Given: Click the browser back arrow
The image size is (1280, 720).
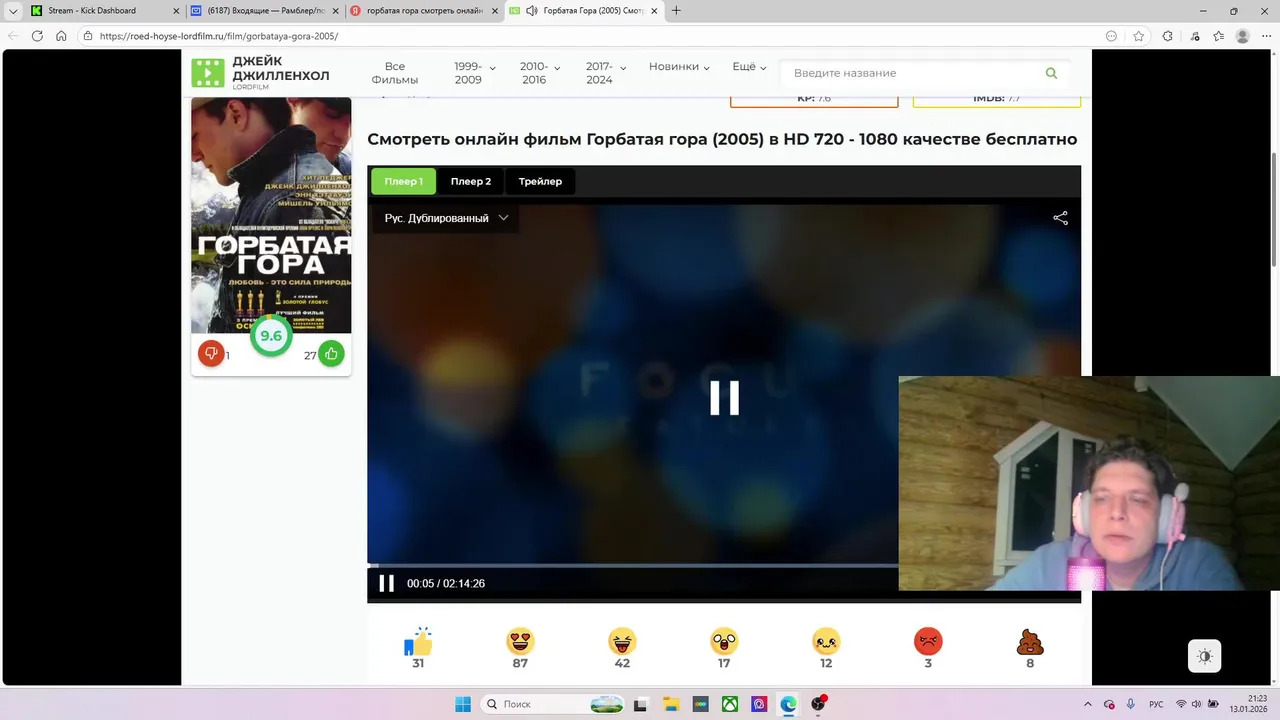Looking at the screenshot, I should [x=13, y=36].
